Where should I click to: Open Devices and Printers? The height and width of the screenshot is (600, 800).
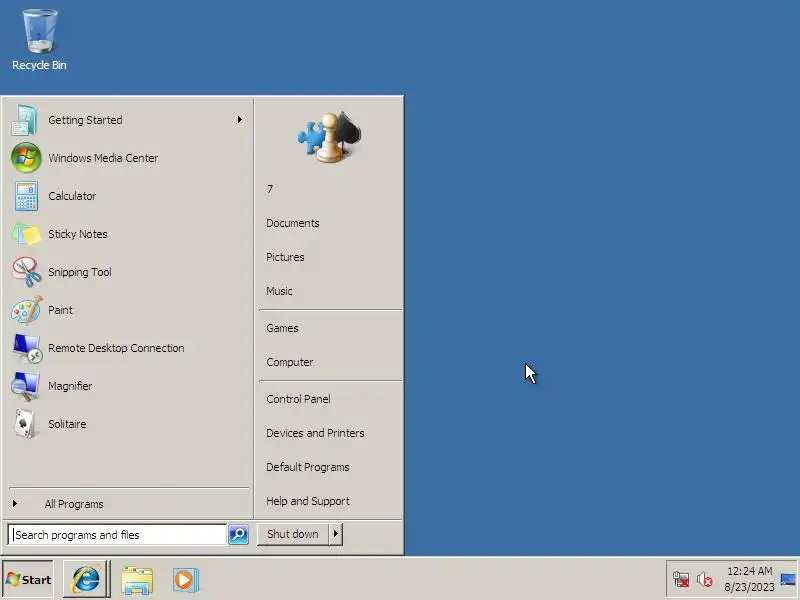coord(315,433)
